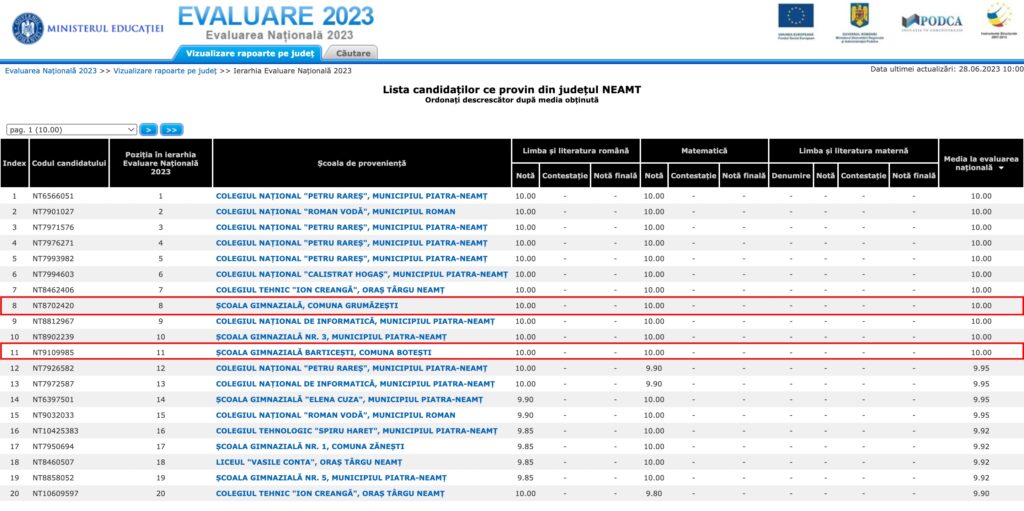Open Evaluarea Națională 2023 breadcrumb link

[x=51, y=71]
